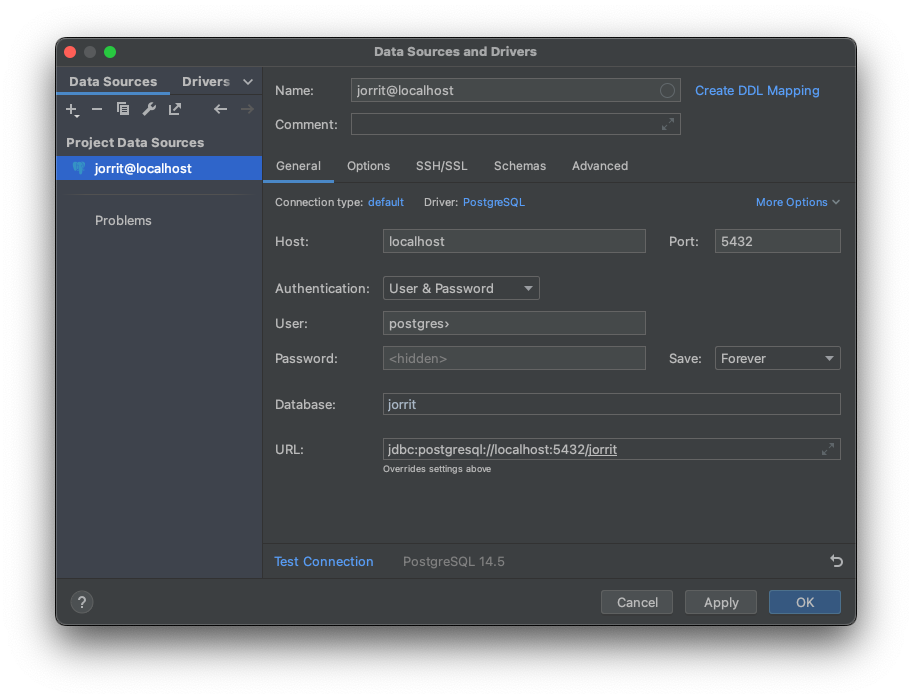This screenshot has height=699, width=912.
Task: Click the Test Connection link
Action: (324, 561)
